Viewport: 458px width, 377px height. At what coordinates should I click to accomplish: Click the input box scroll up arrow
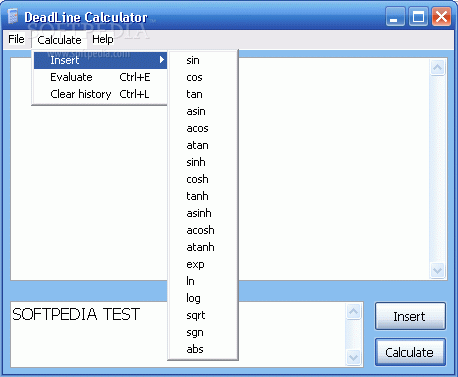[353, 311]
